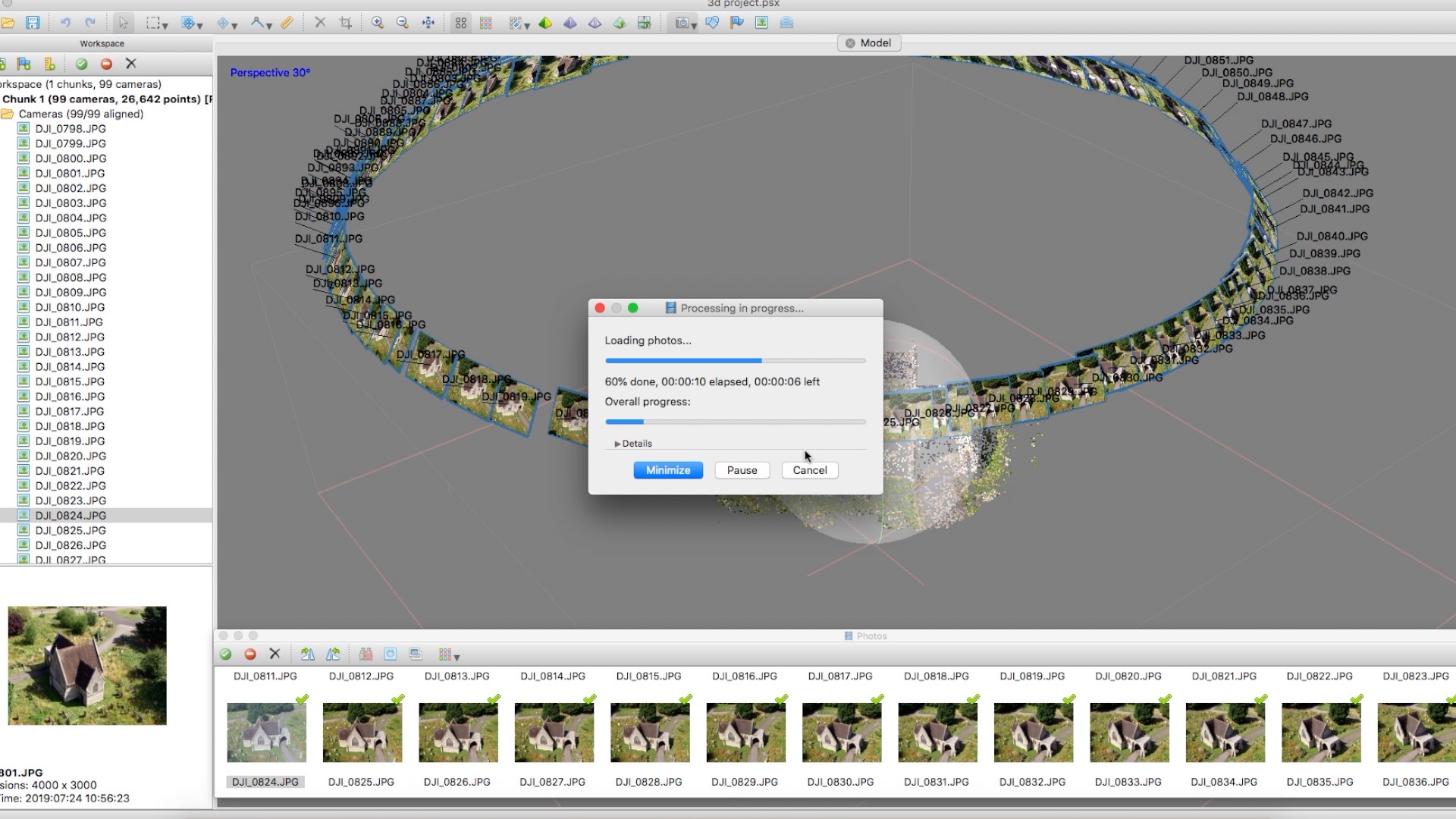
Task: Zoom in on the model view
Action: click(378, 23)
